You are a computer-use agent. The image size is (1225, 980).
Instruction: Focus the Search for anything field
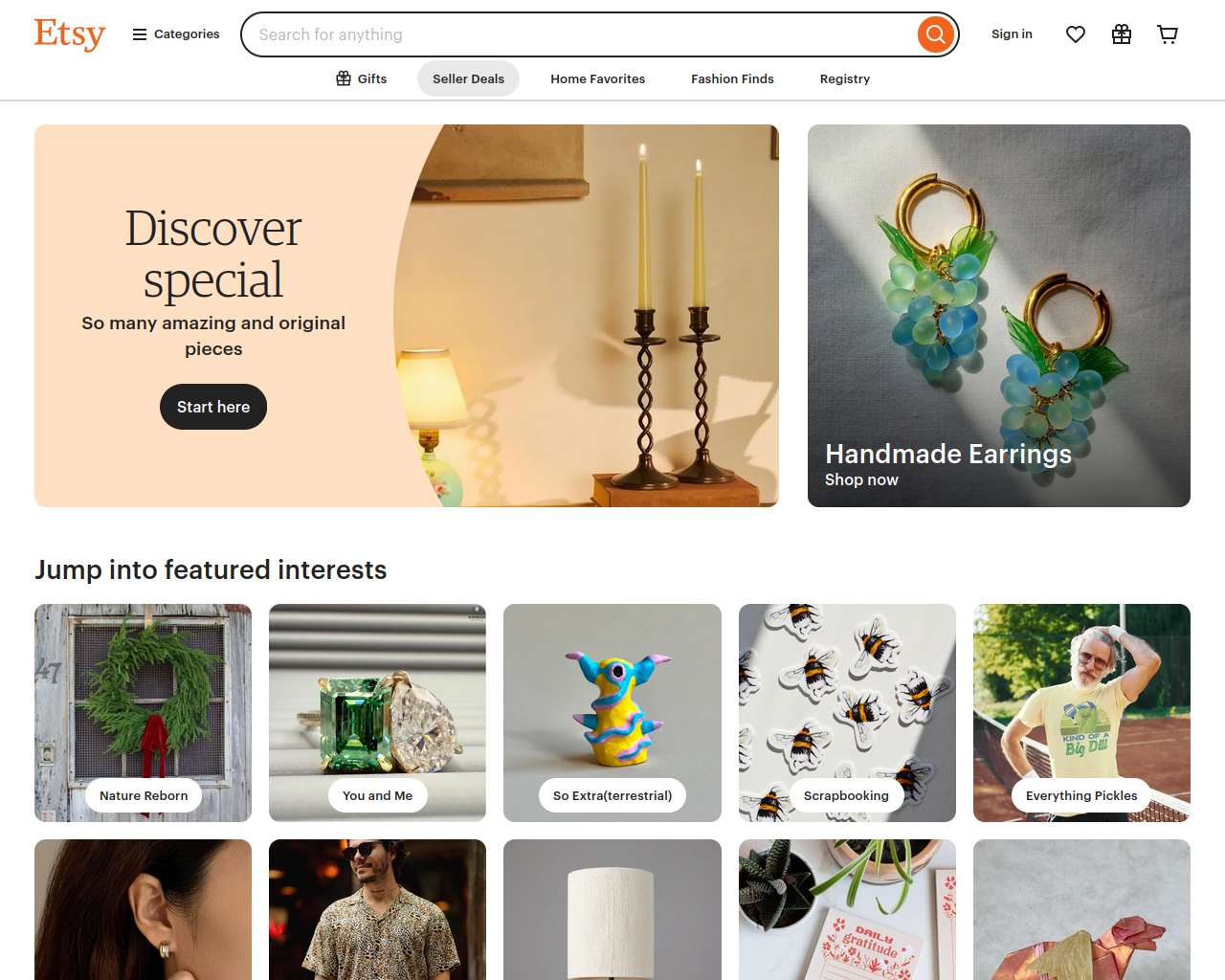(x=579, y=34)
